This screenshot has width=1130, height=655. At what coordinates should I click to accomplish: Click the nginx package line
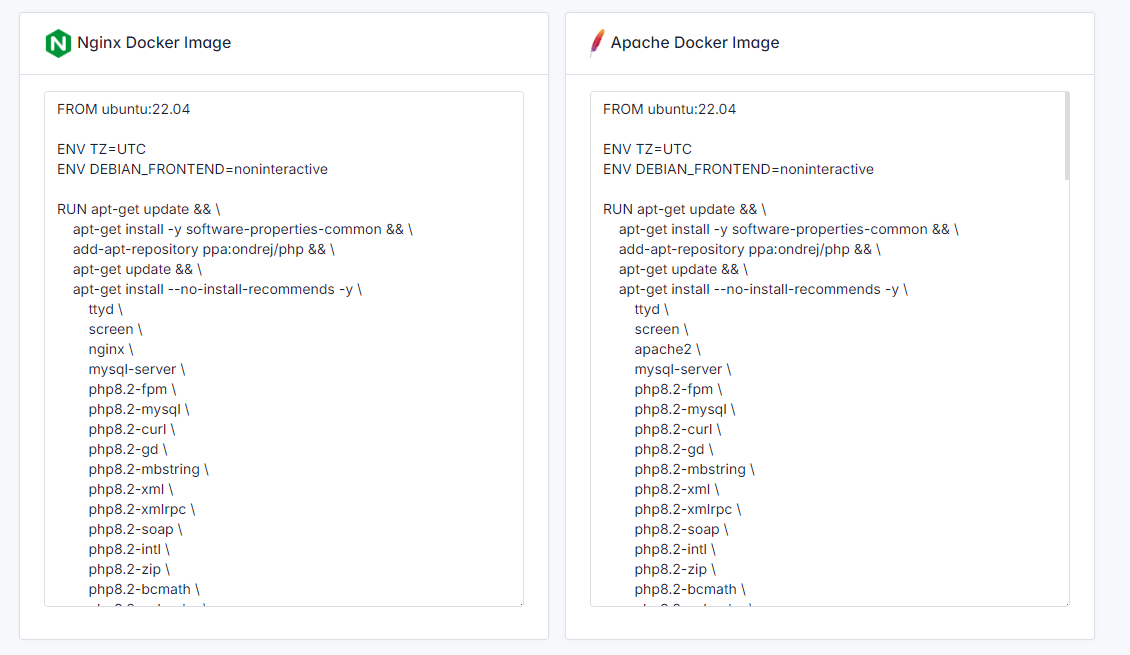111,349
